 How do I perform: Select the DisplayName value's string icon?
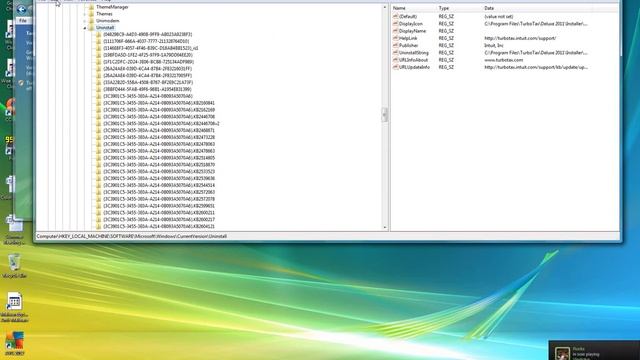[x=395, y=31]
